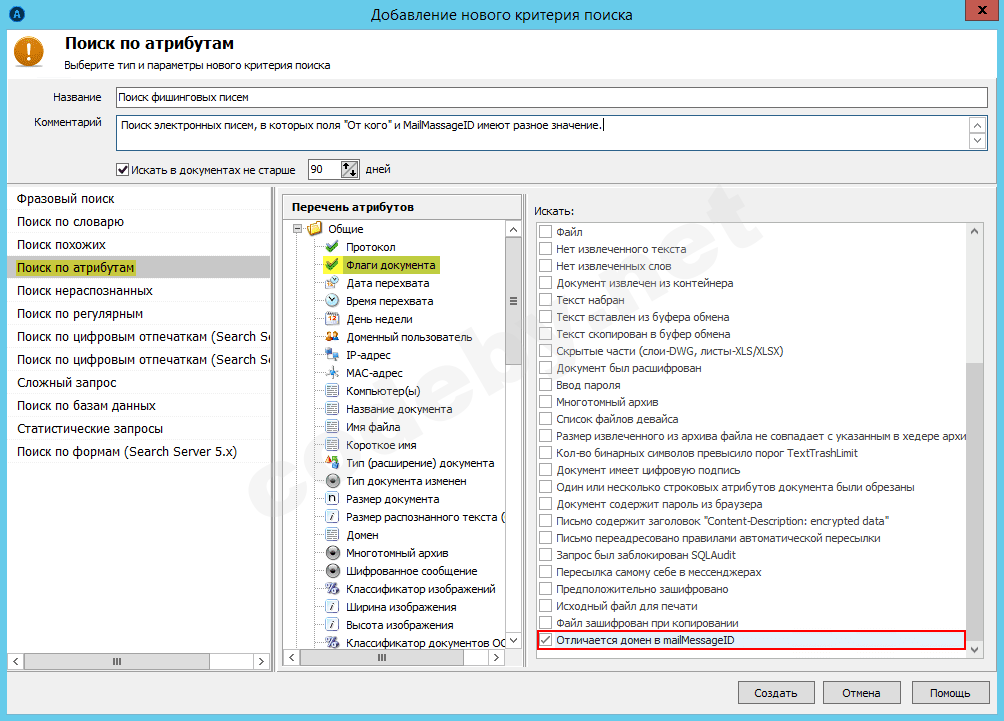Click the Высота изображения icon
The height and width of the screenshot is (721, 1004).
click(x=332, y=624)
